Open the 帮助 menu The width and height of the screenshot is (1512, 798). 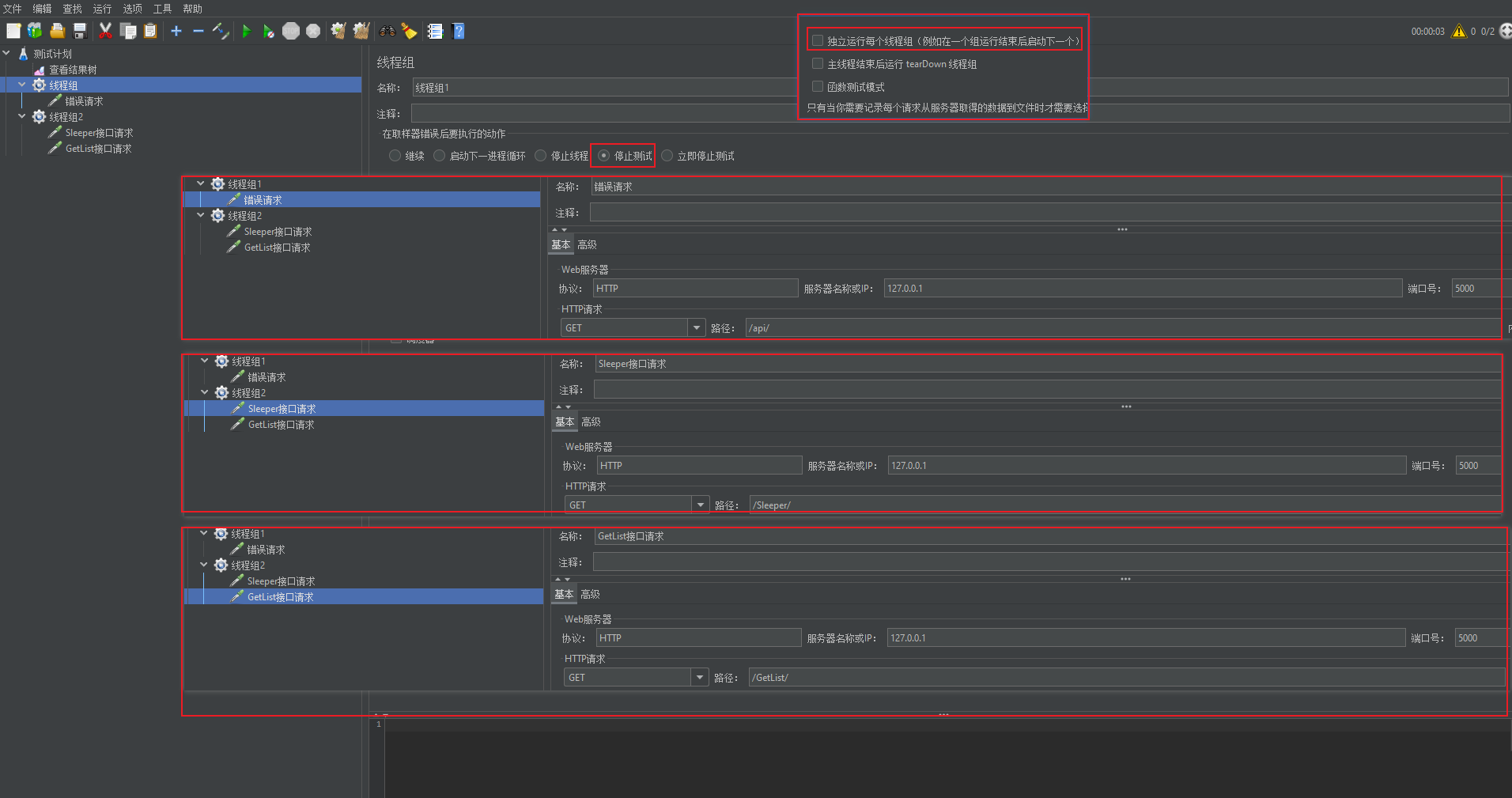[193, 9]
